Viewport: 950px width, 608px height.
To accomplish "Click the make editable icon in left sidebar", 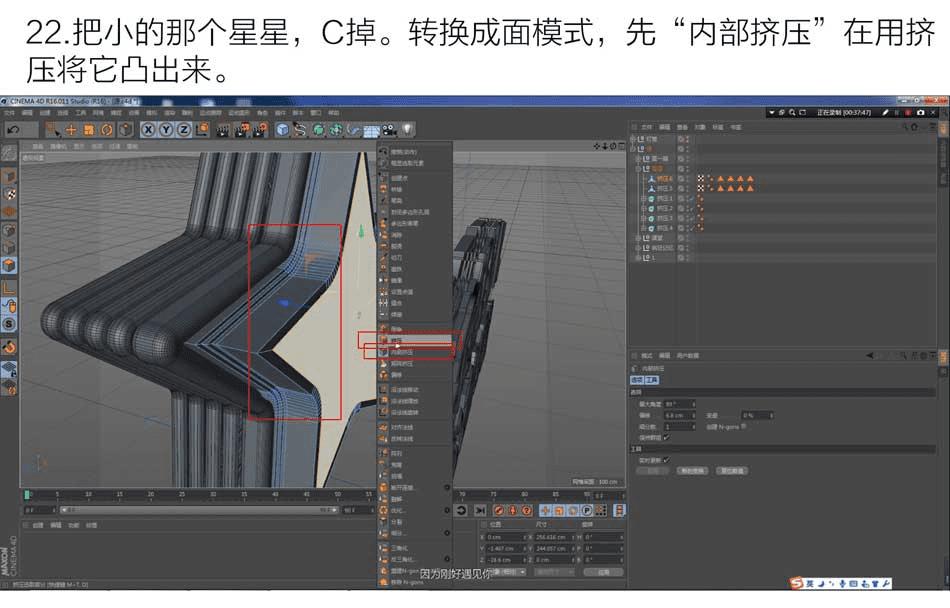I will click(8, 153).
